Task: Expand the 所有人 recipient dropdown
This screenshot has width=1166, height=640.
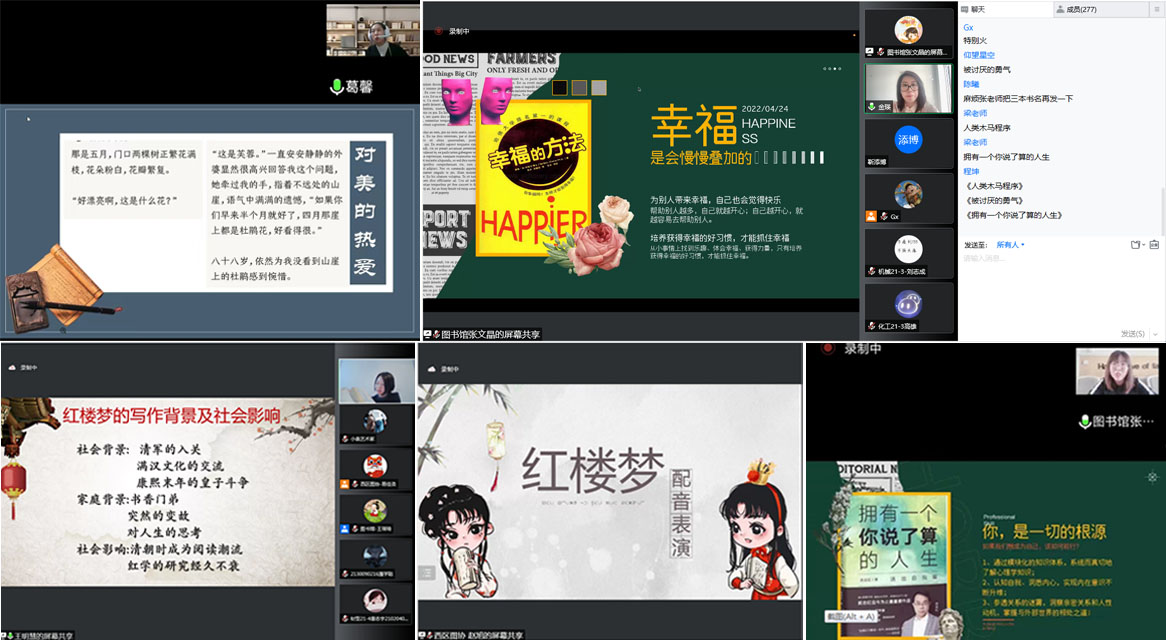Action: point(1010,245)
